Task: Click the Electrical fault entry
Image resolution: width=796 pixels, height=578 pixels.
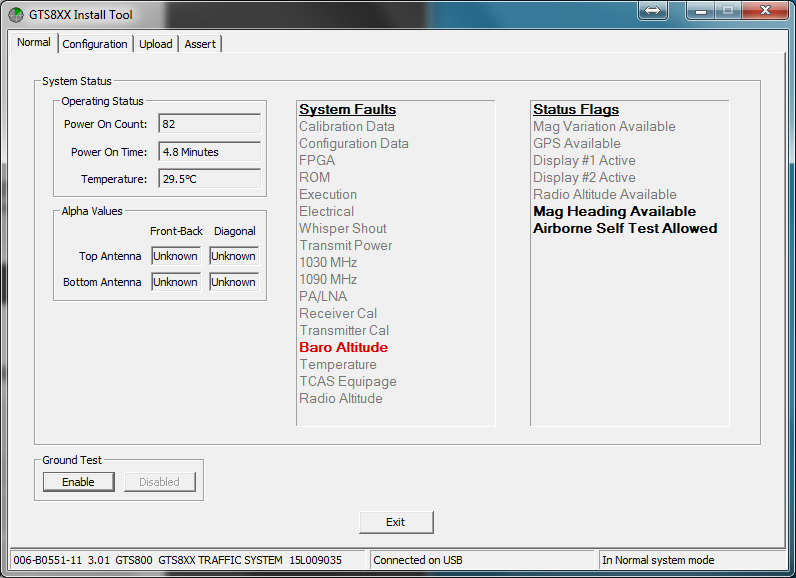Action: click(x=326, y=212)
